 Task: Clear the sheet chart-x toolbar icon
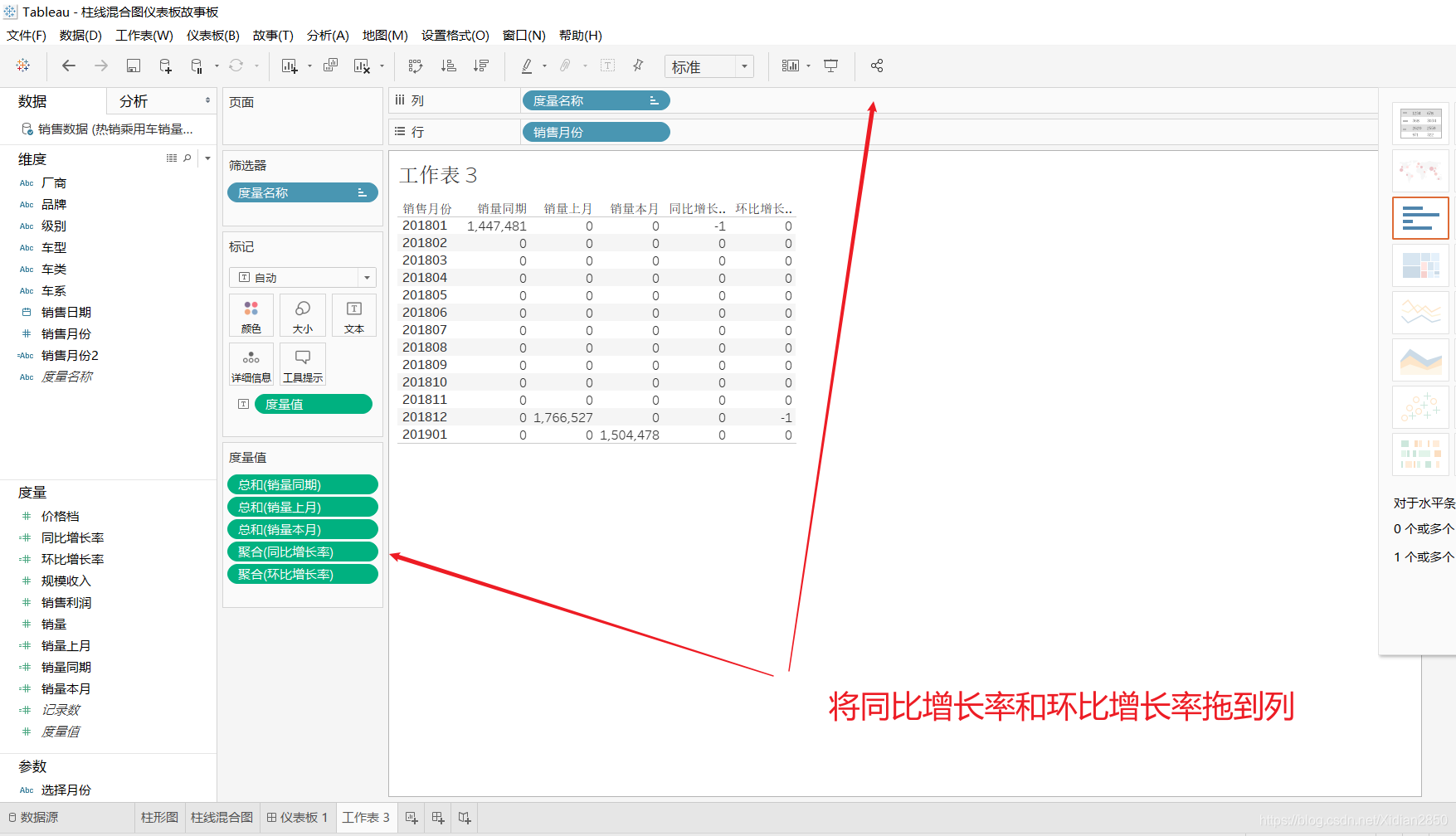[x=362, y=66]
